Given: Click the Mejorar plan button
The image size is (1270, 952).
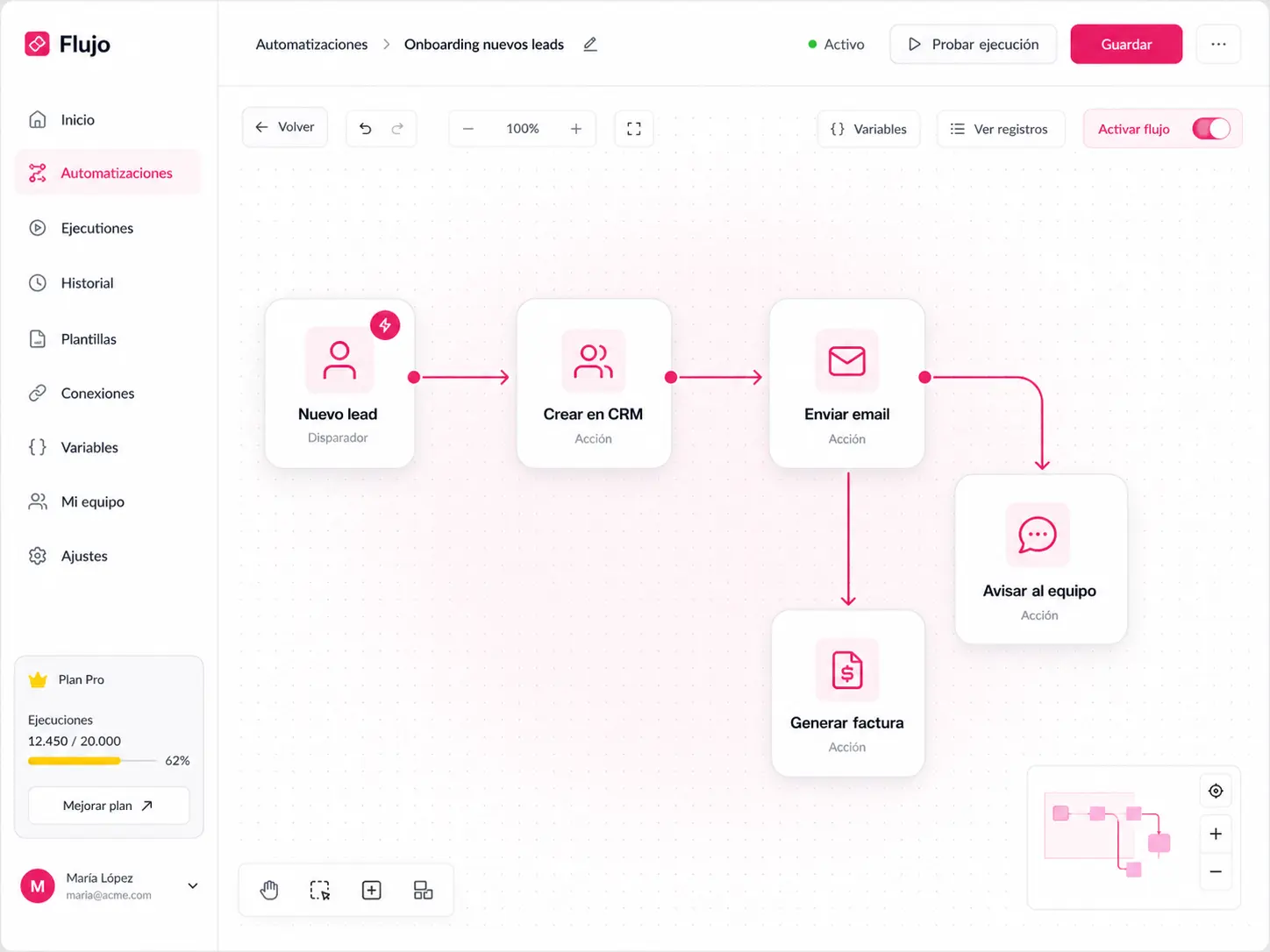Looking at the screenshot, I should click(x=109, y=806).
